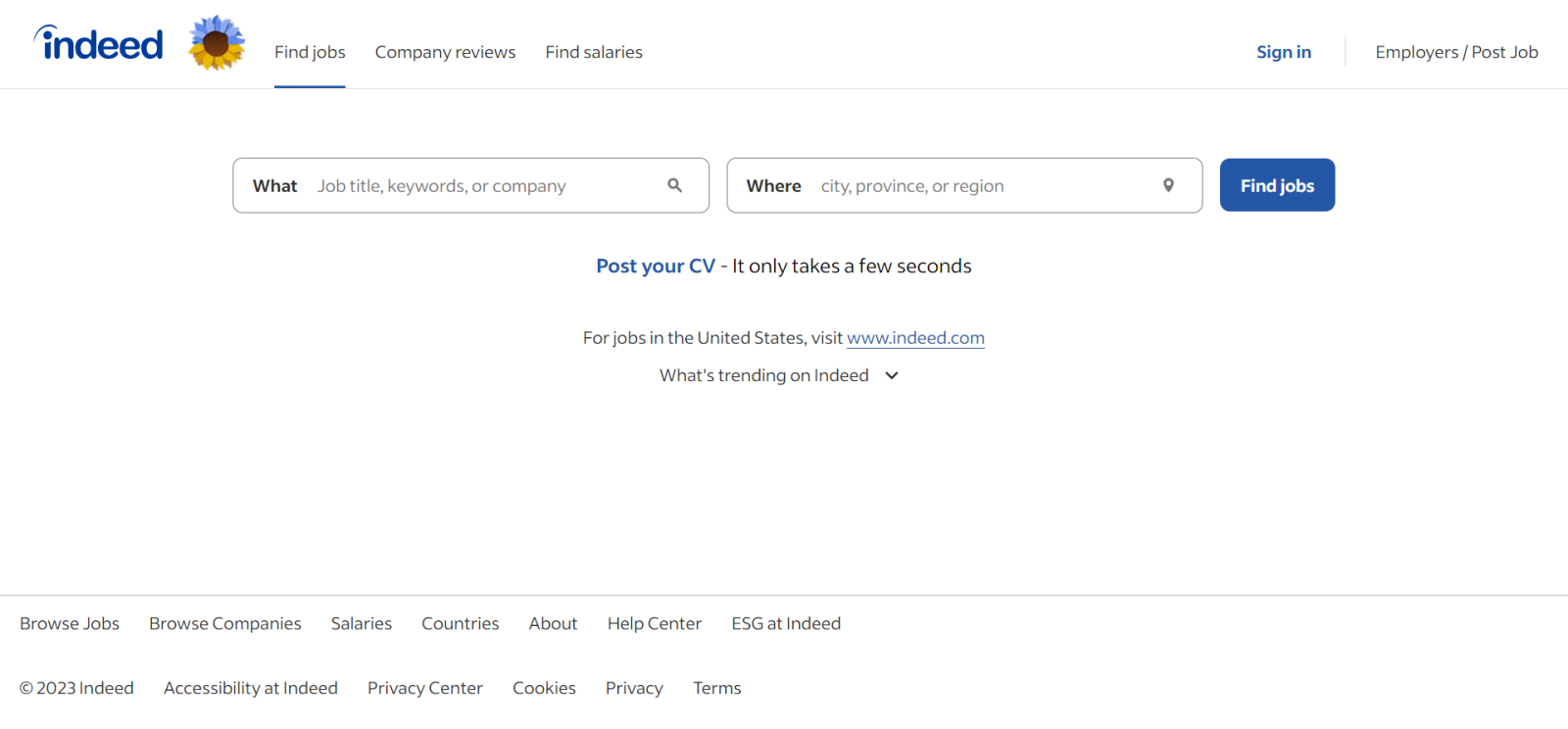Visit the www.indeed.com link
This screenshot has width=1568, height=729.
(x=915, y=338)
